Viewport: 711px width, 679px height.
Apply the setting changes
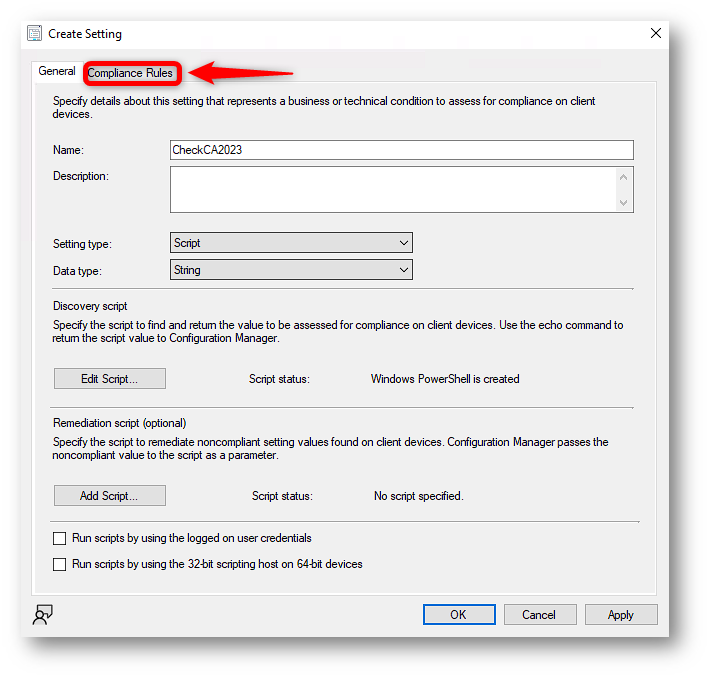point(621,615)
